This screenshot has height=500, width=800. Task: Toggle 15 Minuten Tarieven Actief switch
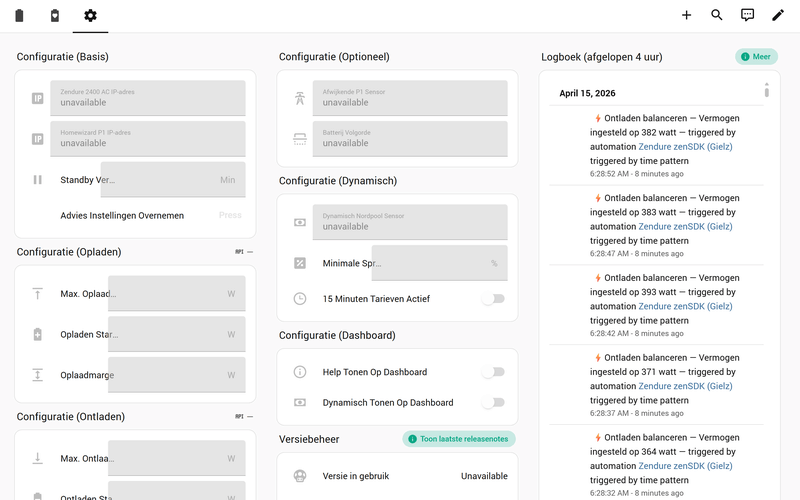tap(492, 299)
